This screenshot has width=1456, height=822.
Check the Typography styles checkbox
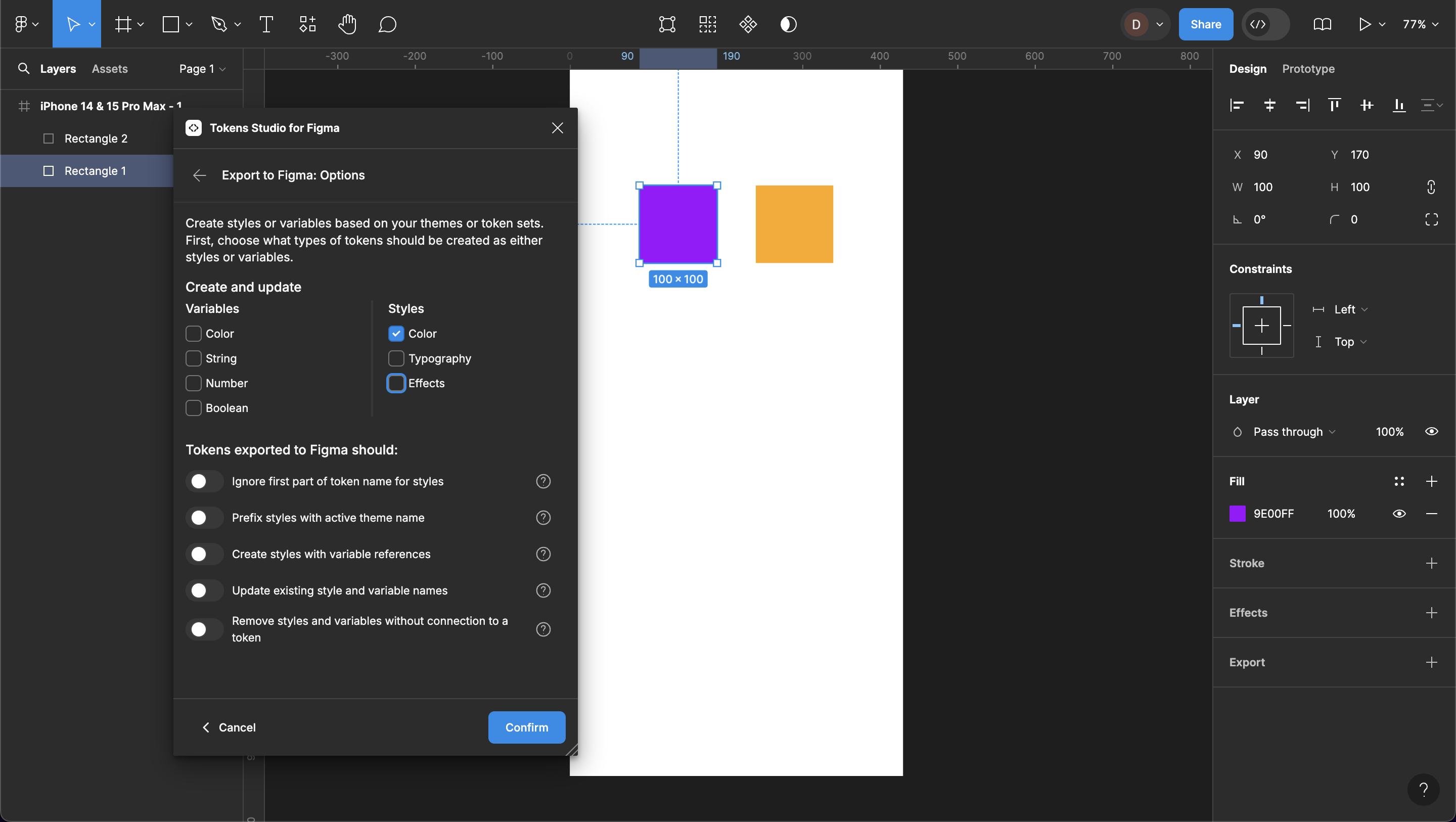click(x=396, y=358)
